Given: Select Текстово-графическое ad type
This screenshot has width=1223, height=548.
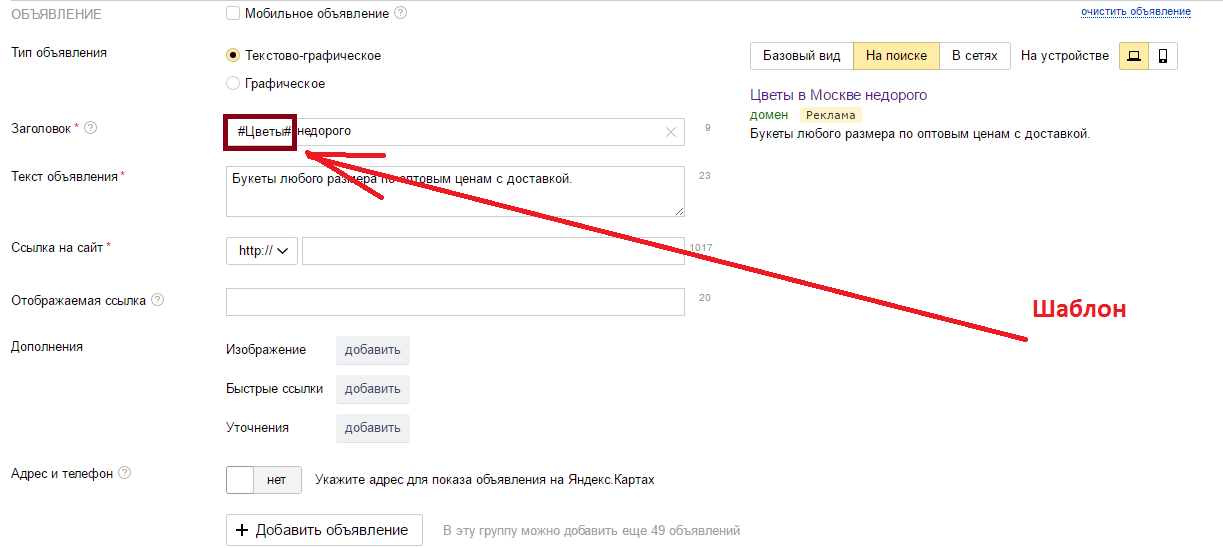Looking at the screenshot, I should pos(233,56).
